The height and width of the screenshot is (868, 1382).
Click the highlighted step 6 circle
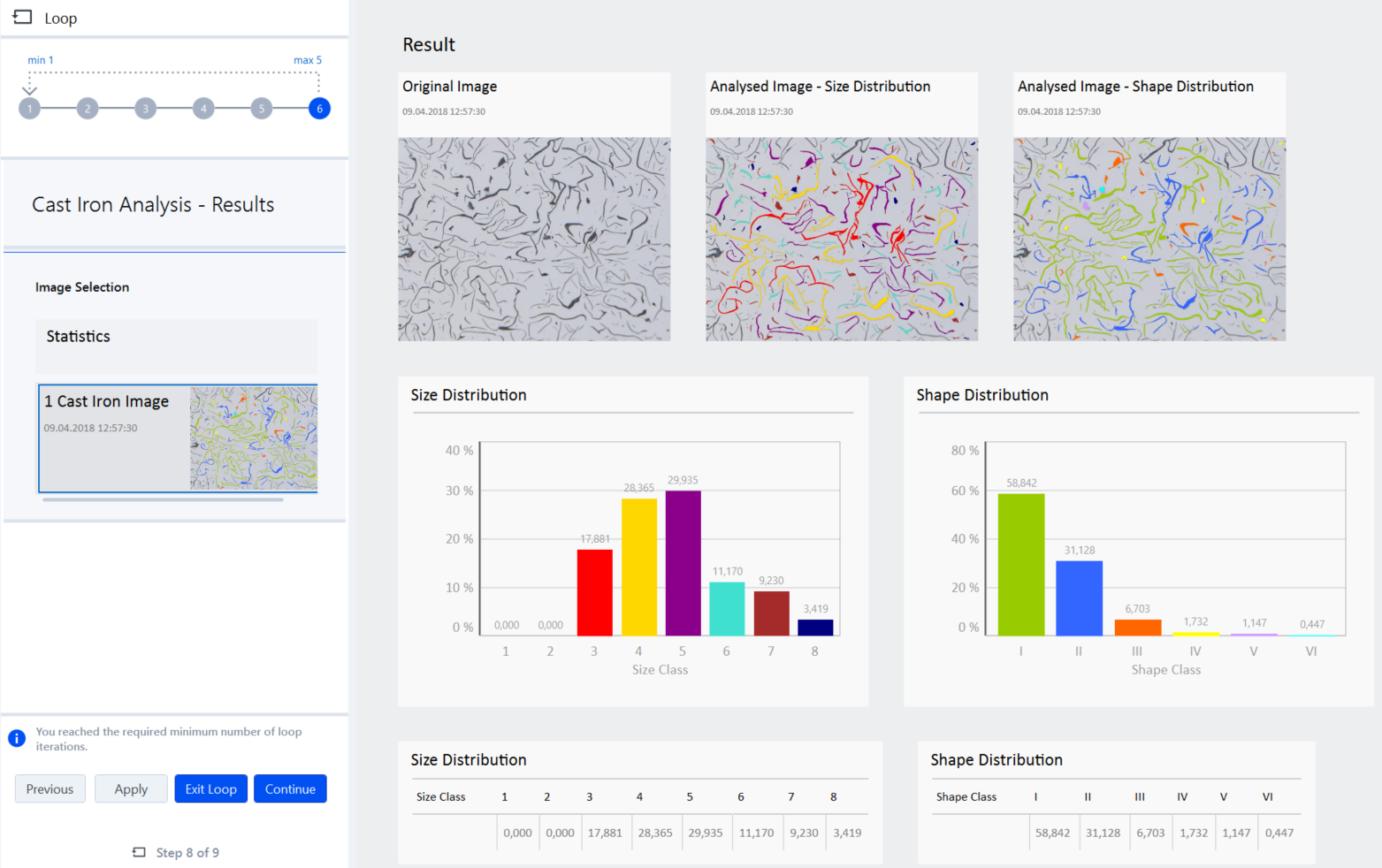pyautogui.click(x=319, y=108)
